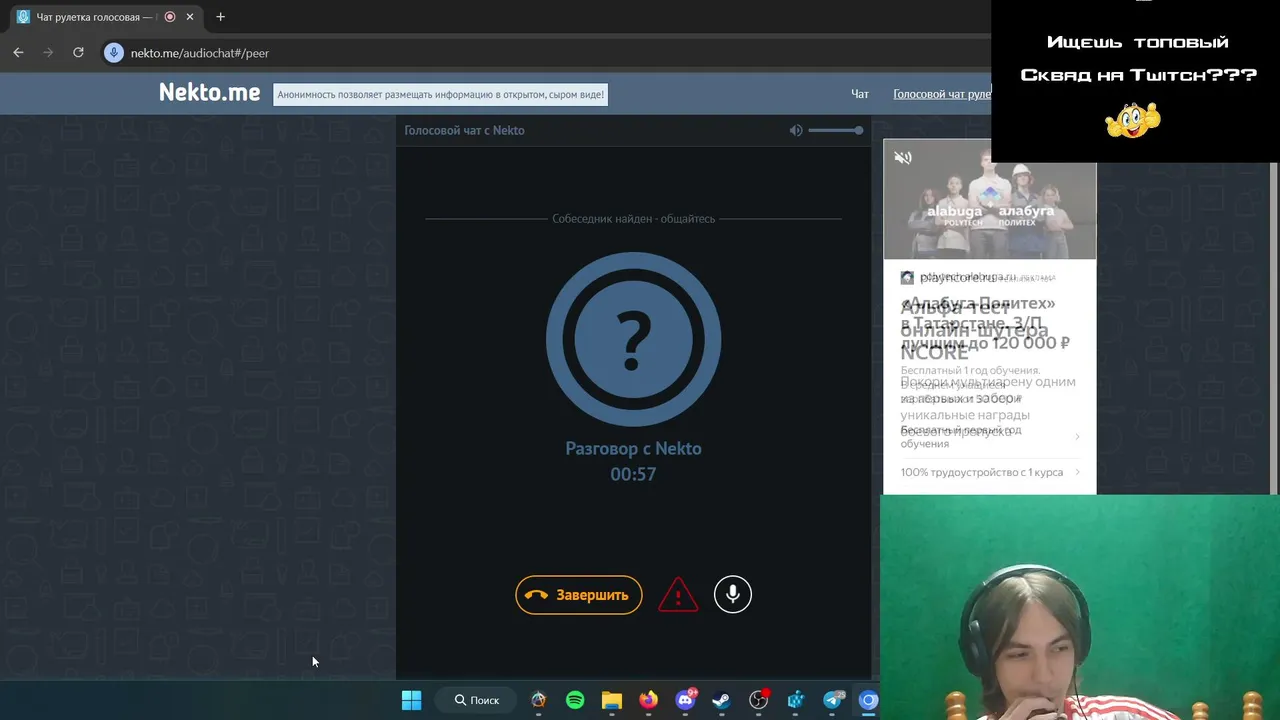The width and height of the screenshot is (1280, 720).
Task: Click the Nekto.me logo
Action: (209, 93)
